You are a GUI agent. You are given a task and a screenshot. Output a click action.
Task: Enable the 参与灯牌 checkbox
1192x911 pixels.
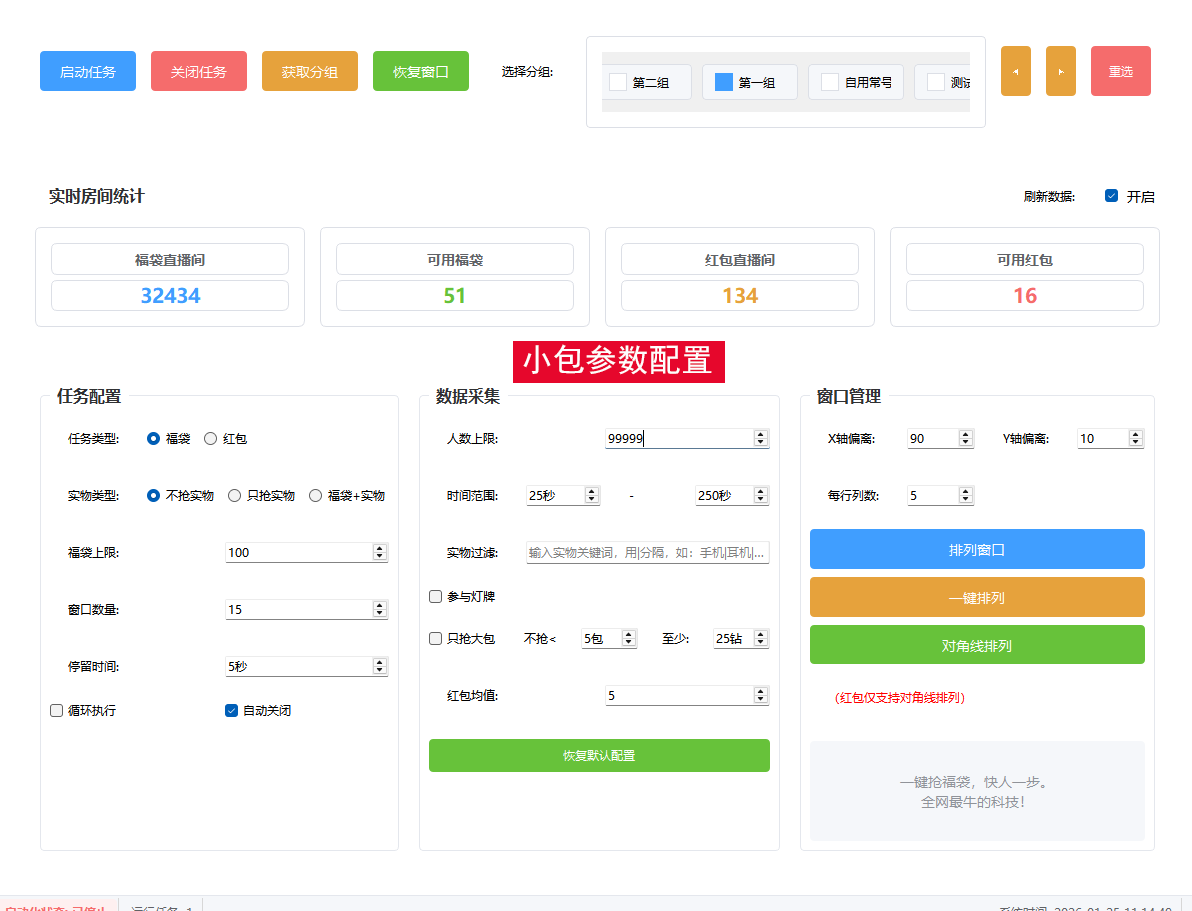coord(436,597)
